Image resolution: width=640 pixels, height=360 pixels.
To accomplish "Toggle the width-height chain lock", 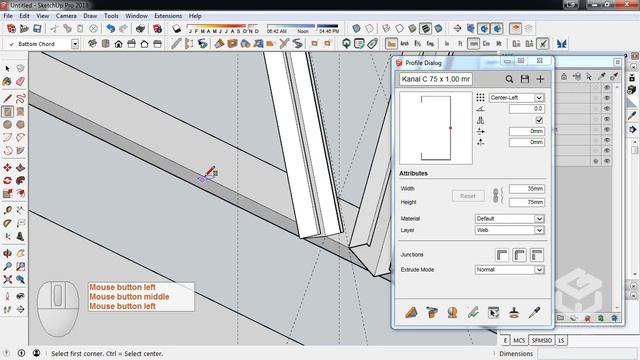I will coord(496,196).
